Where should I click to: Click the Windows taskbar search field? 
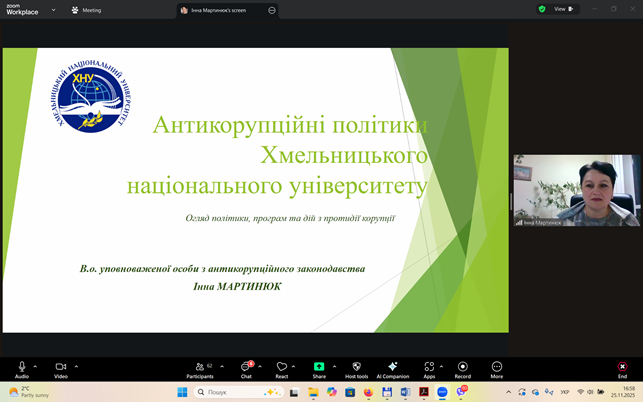[x=235, y=392]
